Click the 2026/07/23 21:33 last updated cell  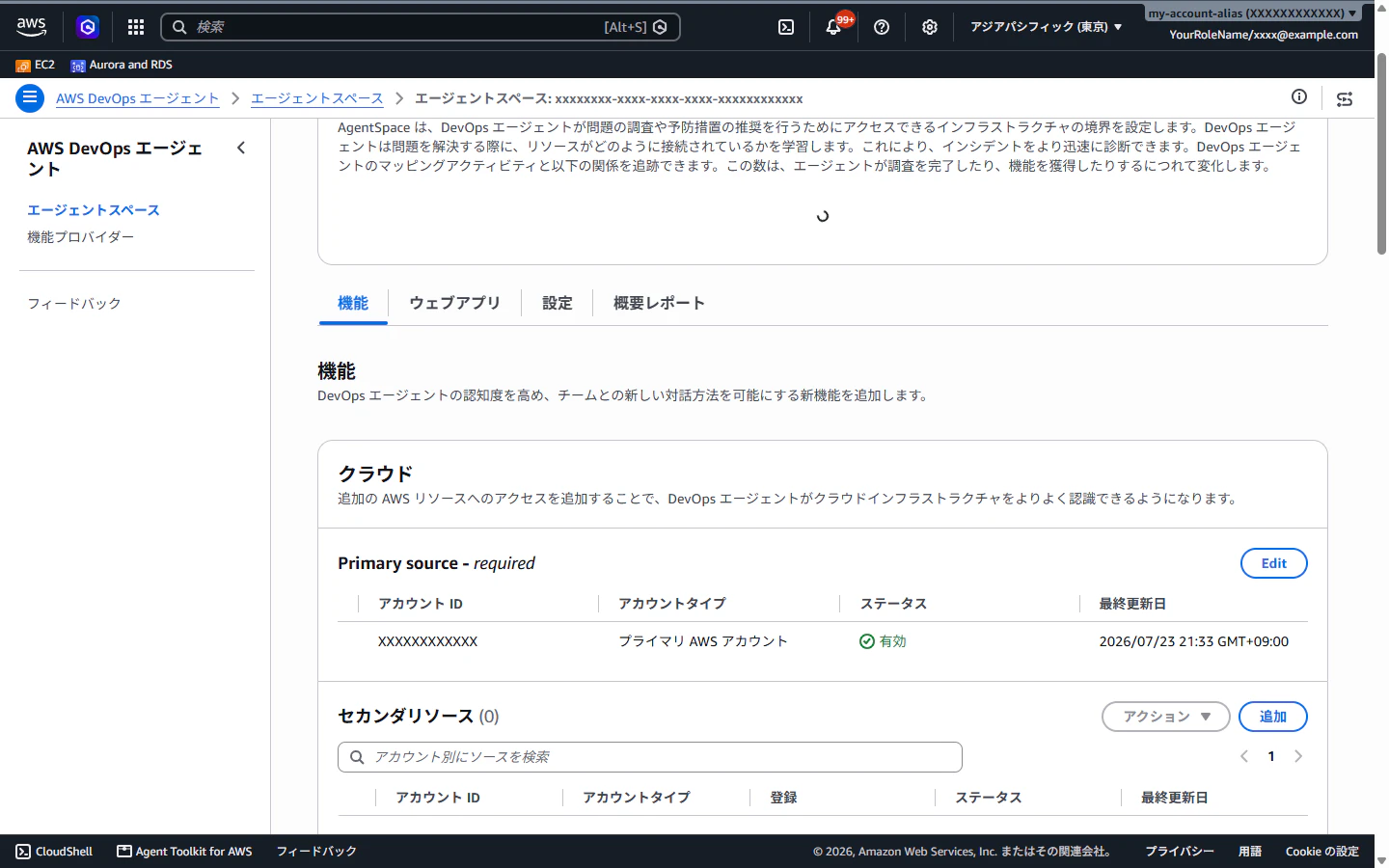tap(1194, 641)
